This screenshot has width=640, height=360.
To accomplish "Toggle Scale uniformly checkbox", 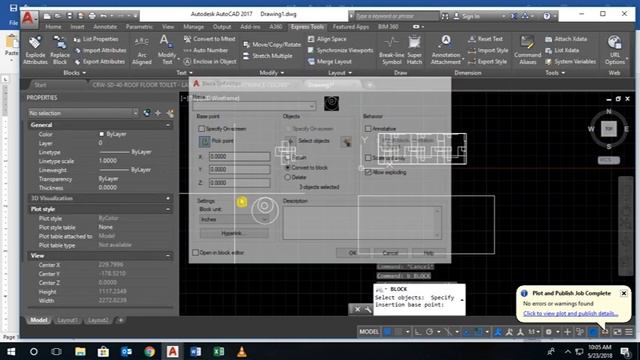I will (368, 158).
